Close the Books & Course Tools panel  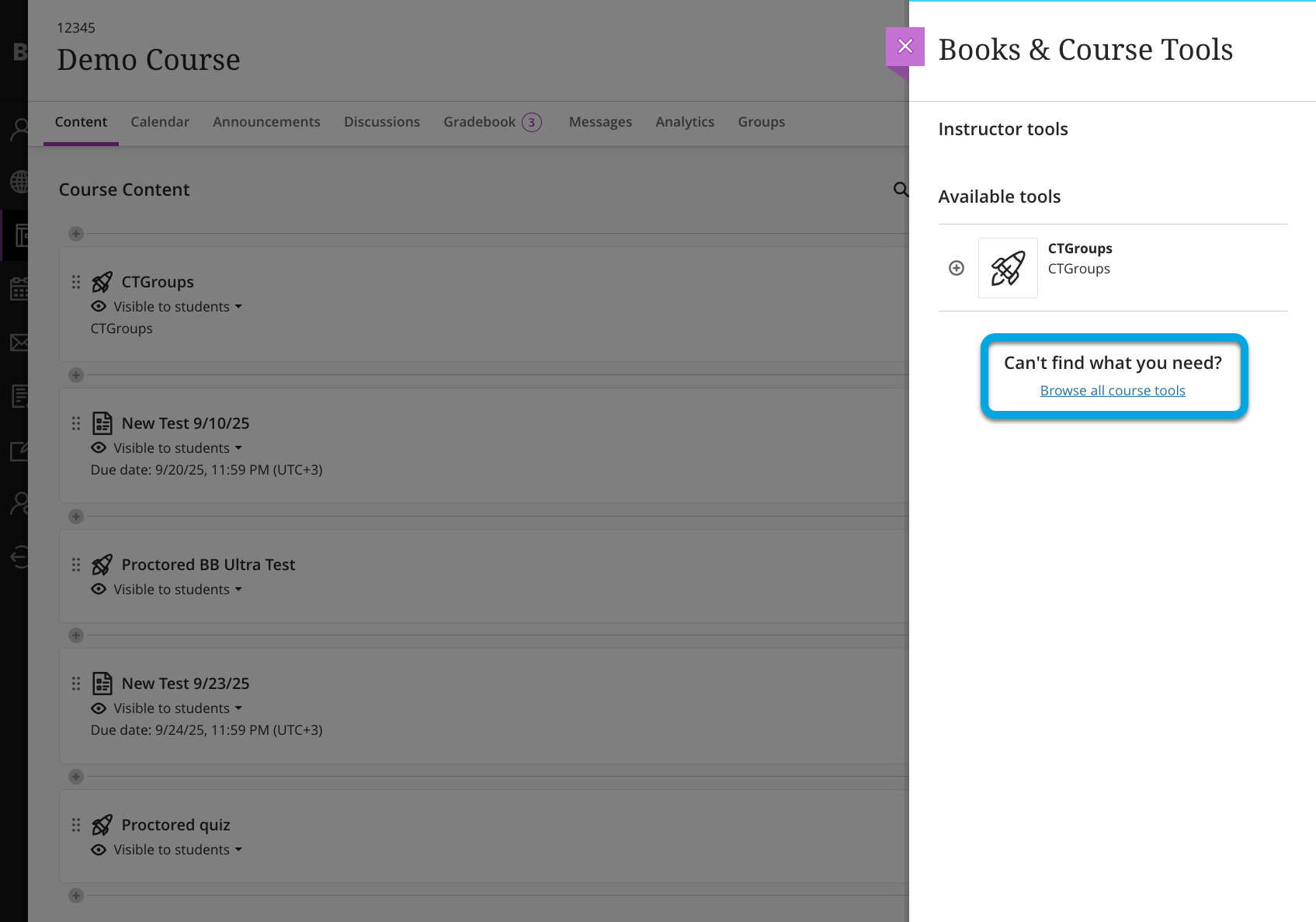905,47
